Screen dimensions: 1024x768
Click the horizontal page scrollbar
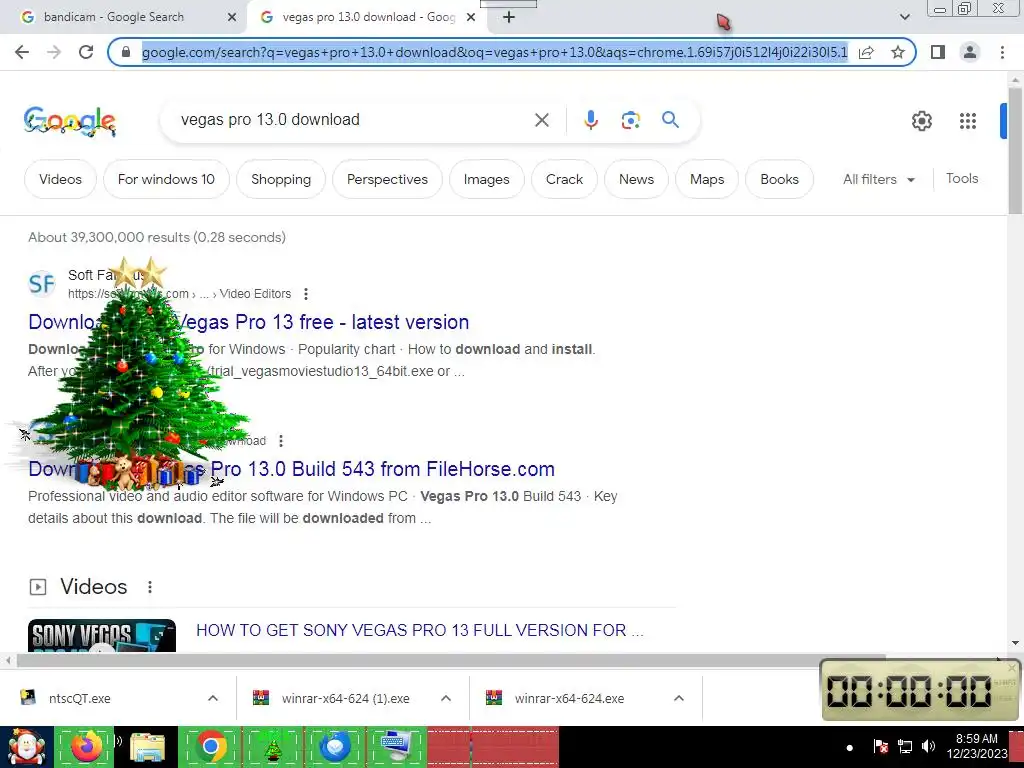click(451, 661)
